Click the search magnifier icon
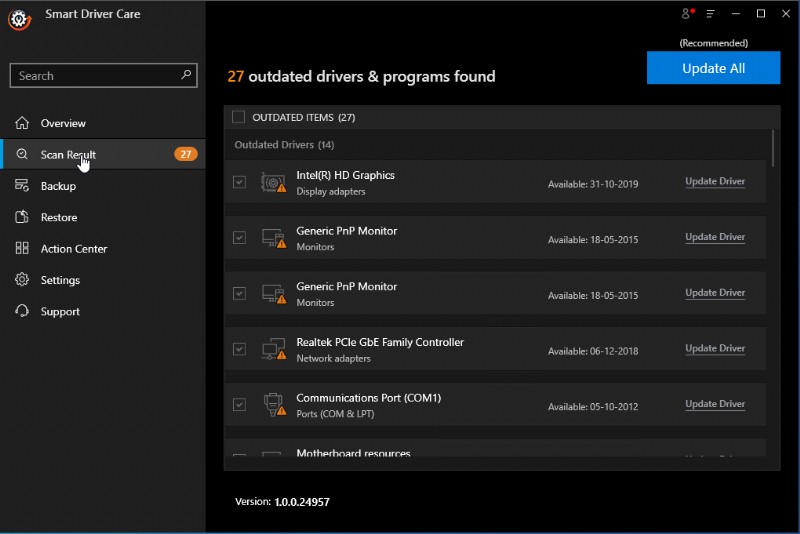 186,75
